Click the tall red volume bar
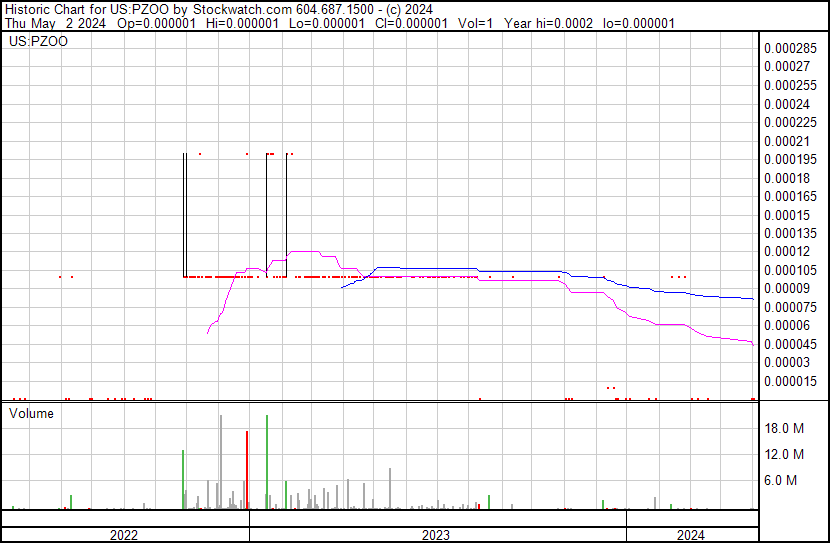Viewport: 830px width, 543px height. pyautogui.click(x=247, y=470)
